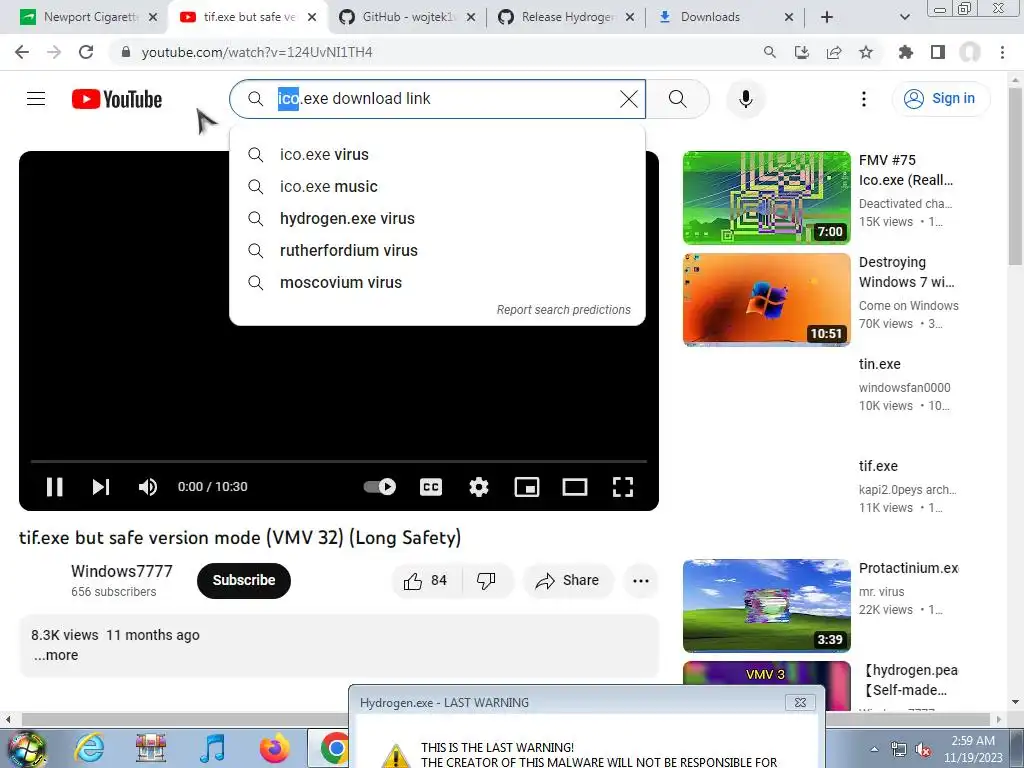Screen dimensions: 1024x768
Task: Mute the video volume
Action: point(148,487)
